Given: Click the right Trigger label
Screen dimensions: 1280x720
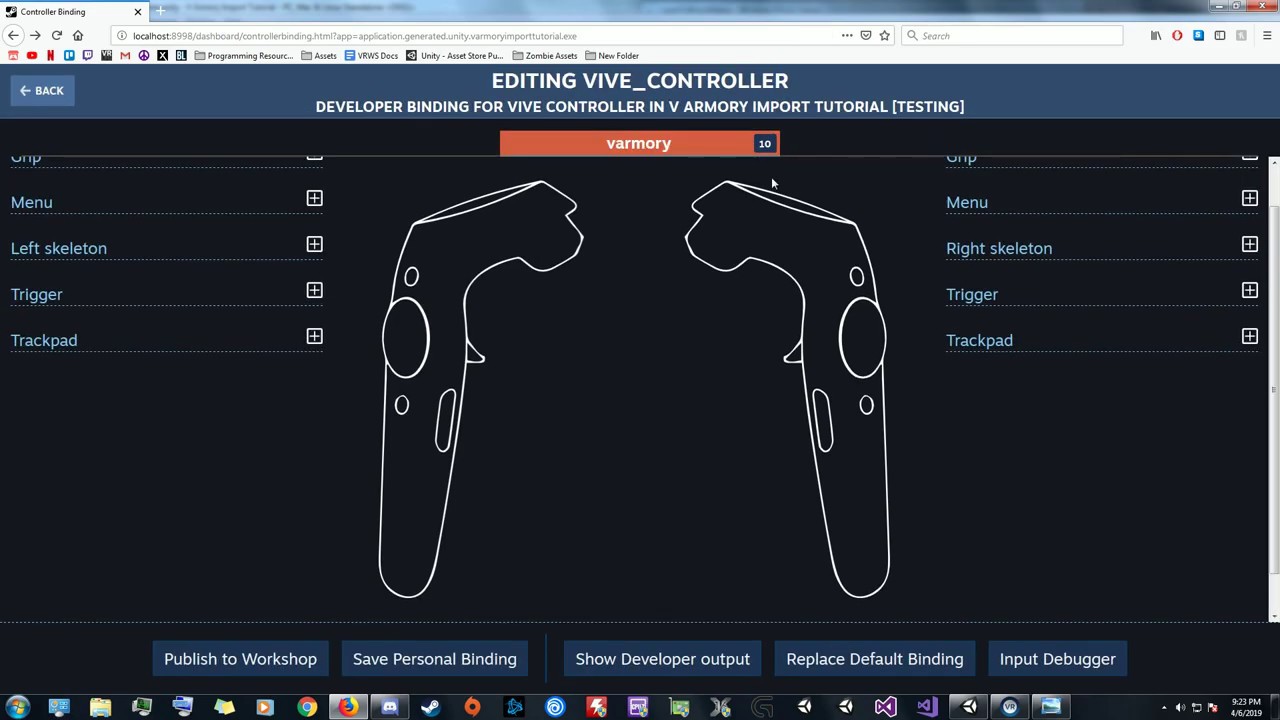Looking at the screenshot, I should pos(972,294).
